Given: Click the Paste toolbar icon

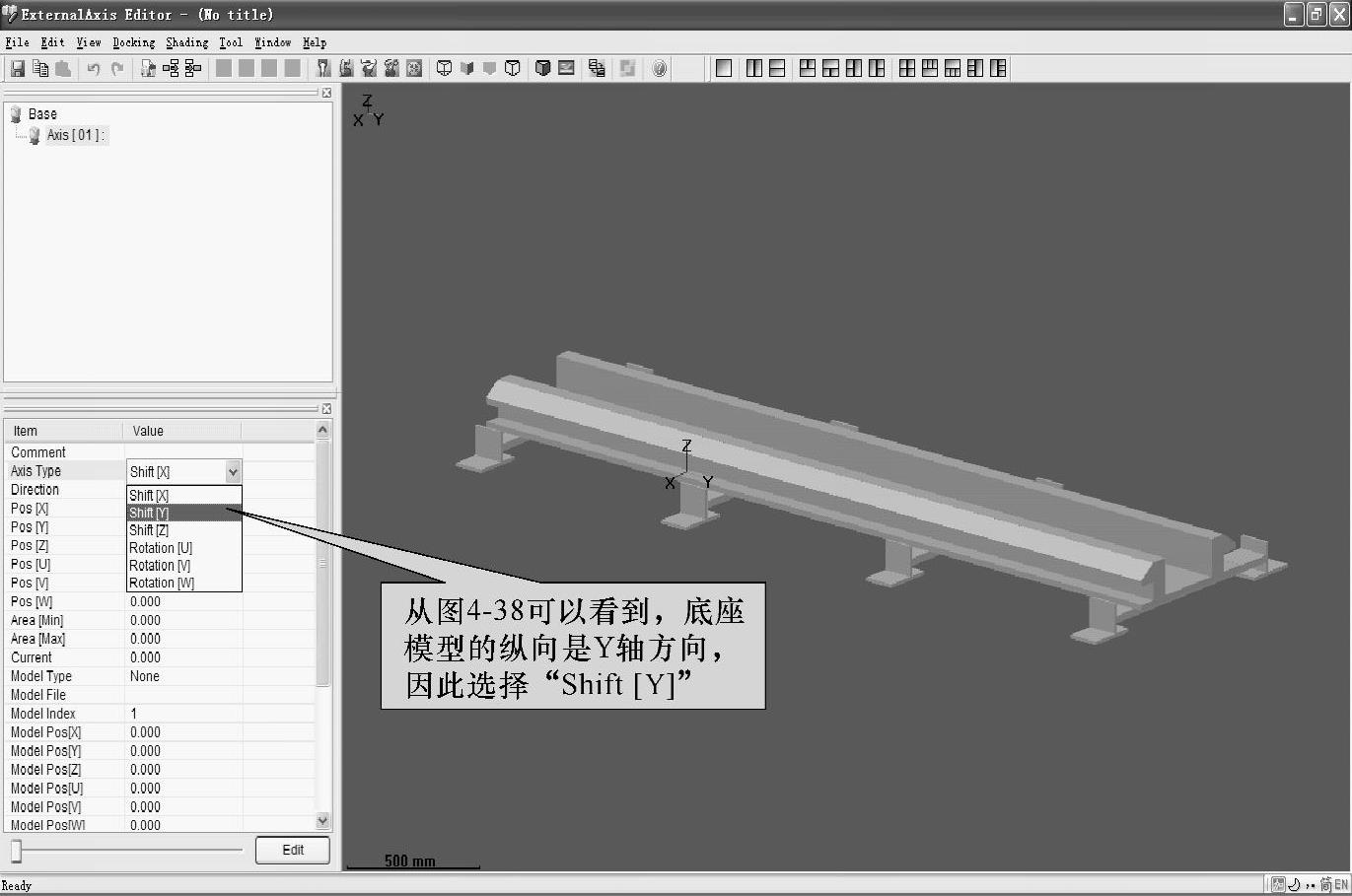Looking at the screenshot, I should click(x=63, y=68).
